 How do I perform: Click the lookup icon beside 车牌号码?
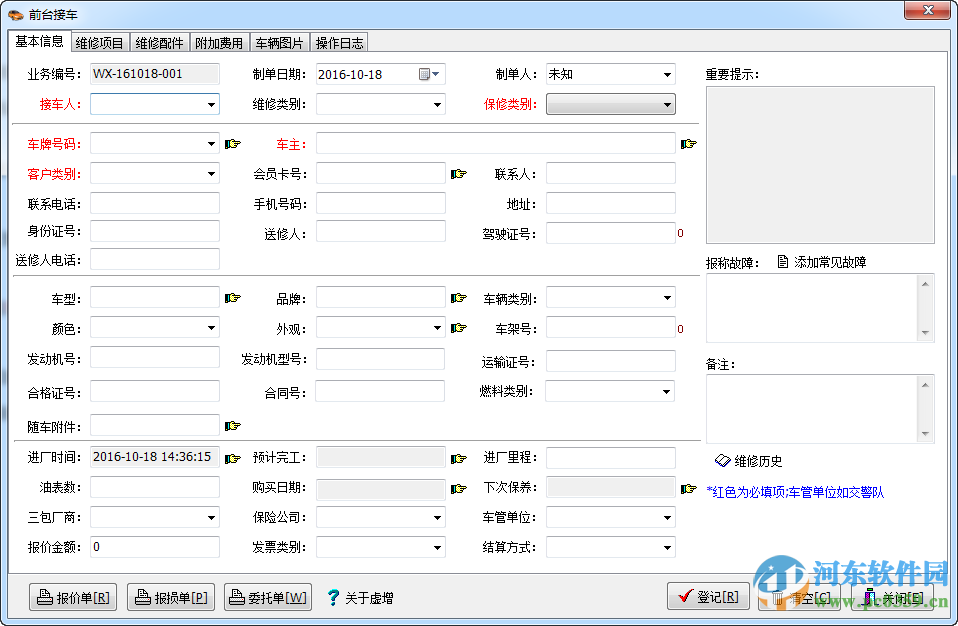point(232,143)
